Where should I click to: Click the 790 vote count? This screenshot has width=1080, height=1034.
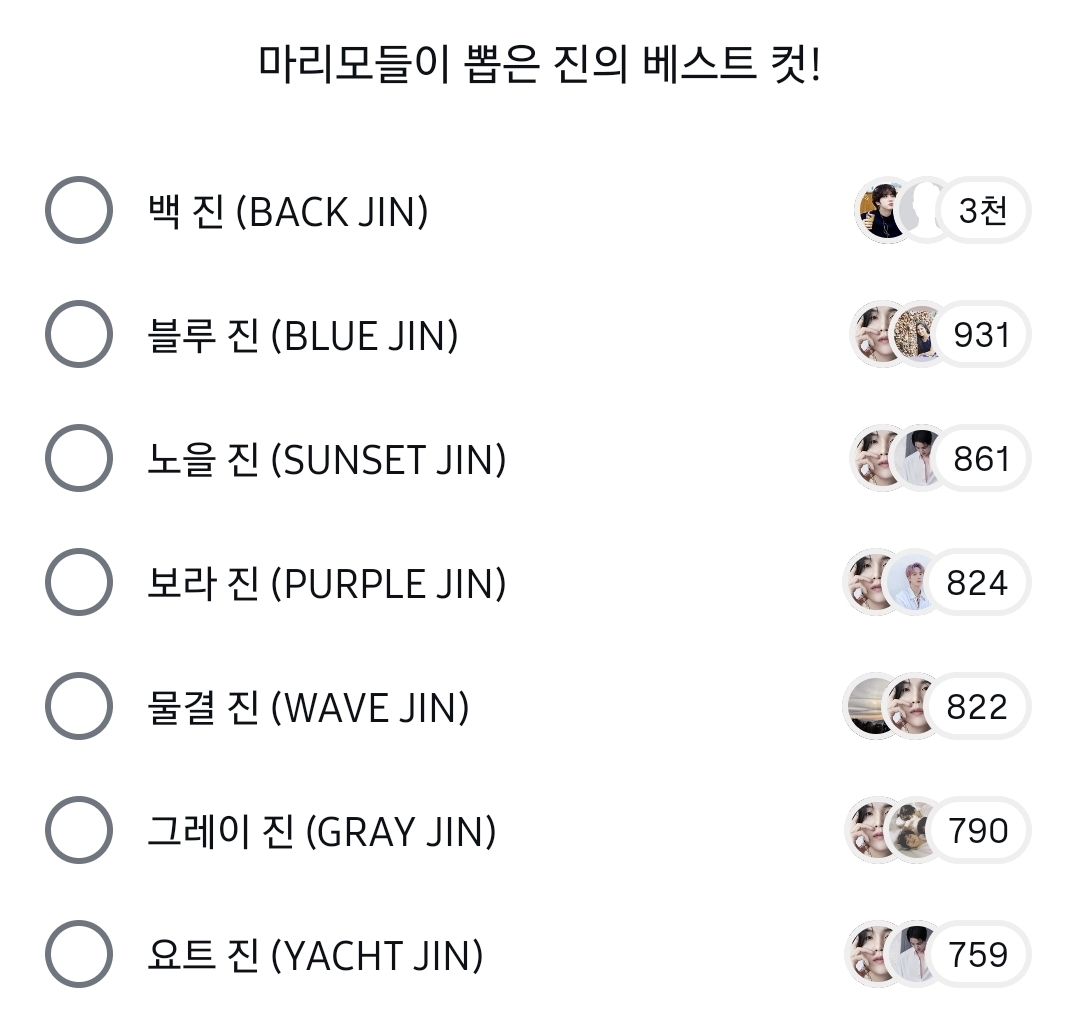click(977, 831)
